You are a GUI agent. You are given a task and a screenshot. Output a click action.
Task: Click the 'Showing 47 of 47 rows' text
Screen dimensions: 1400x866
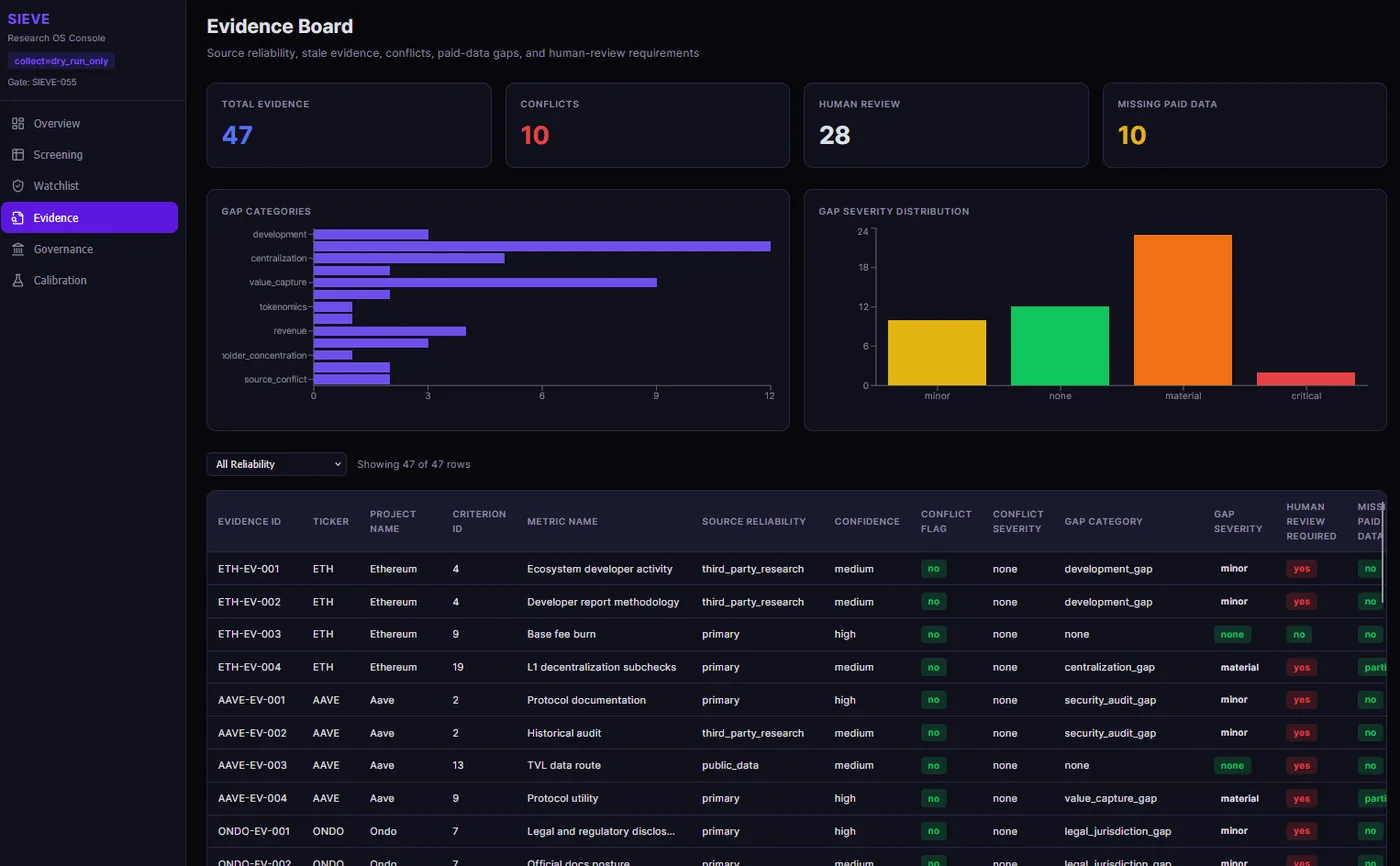tap(413, 464)
